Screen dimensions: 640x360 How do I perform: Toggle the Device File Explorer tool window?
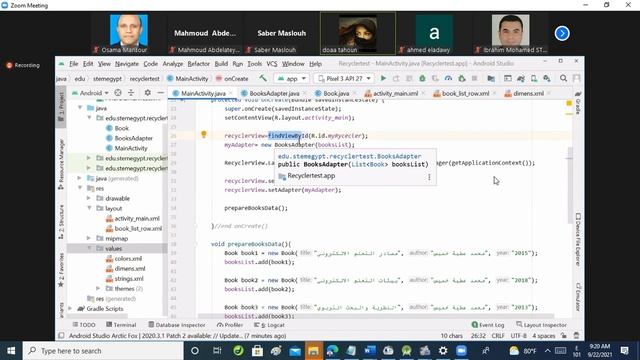click(578, 239)
